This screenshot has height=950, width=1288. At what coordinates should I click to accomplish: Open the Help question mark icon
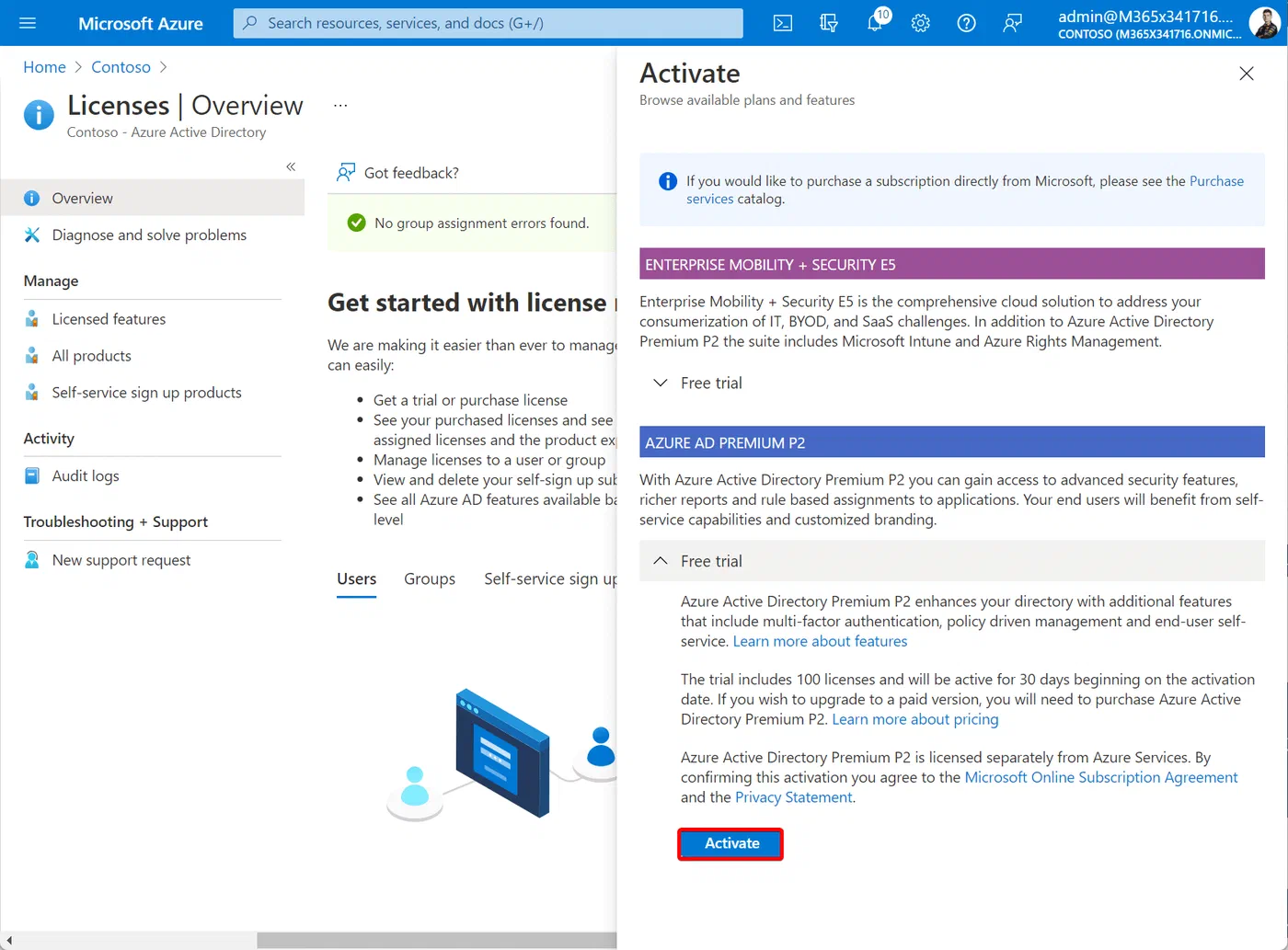pos(966,23)
